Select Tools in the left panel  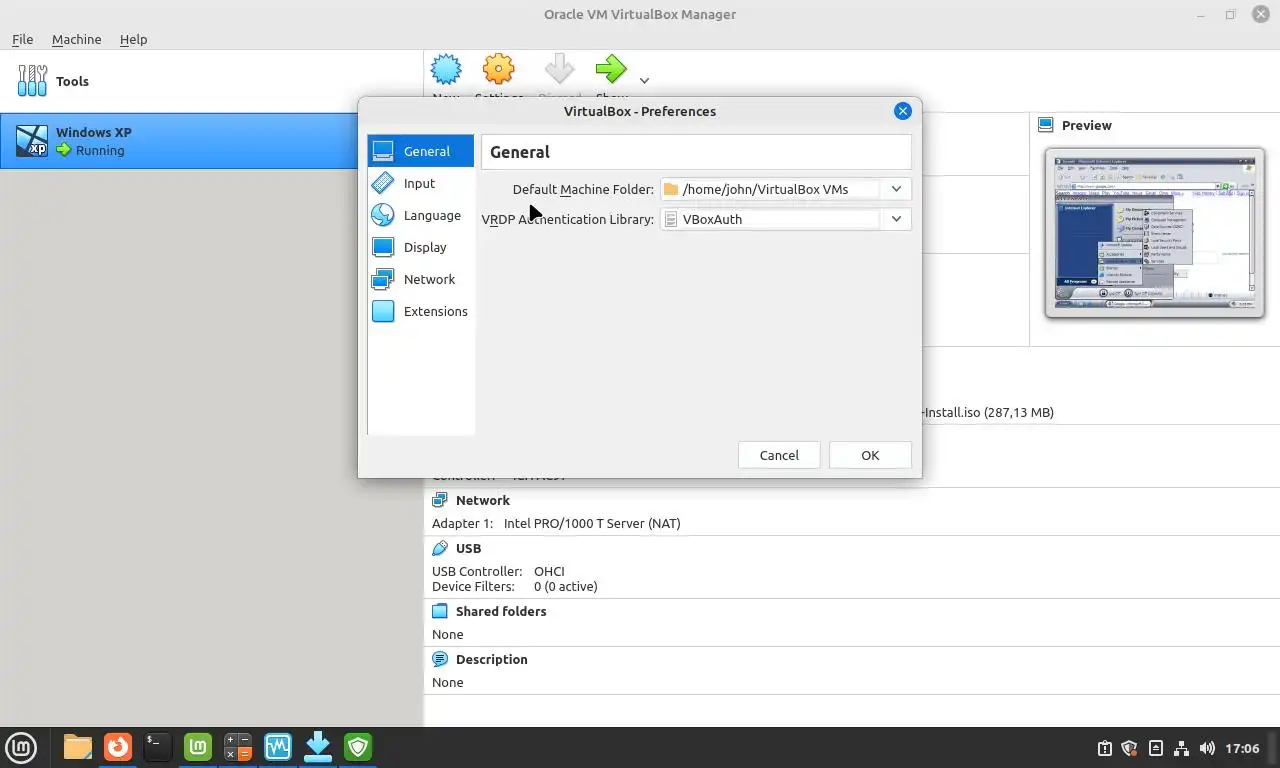click(x=212, y=81)
